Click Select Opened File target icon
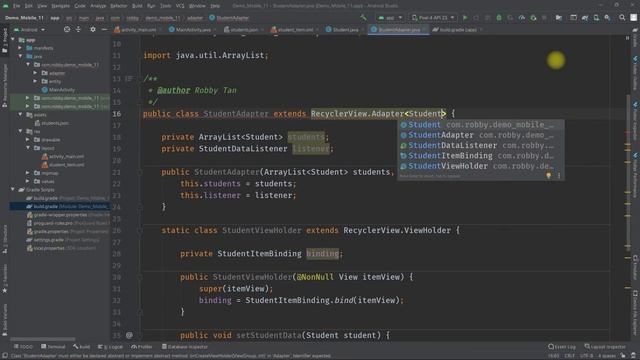This screenshot has width=640, height=360. (67, 29)
